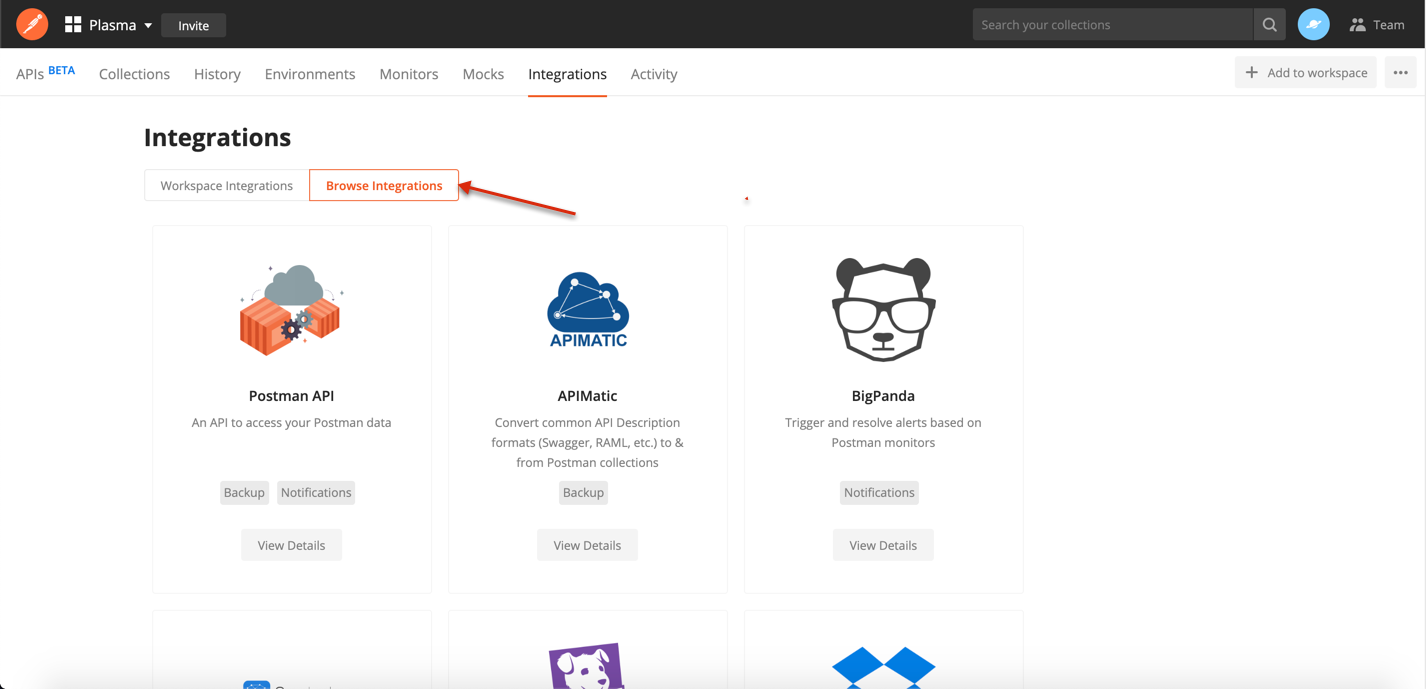Focus the Search your collections field
The image size is (1426, 689).
[1113, 25]
